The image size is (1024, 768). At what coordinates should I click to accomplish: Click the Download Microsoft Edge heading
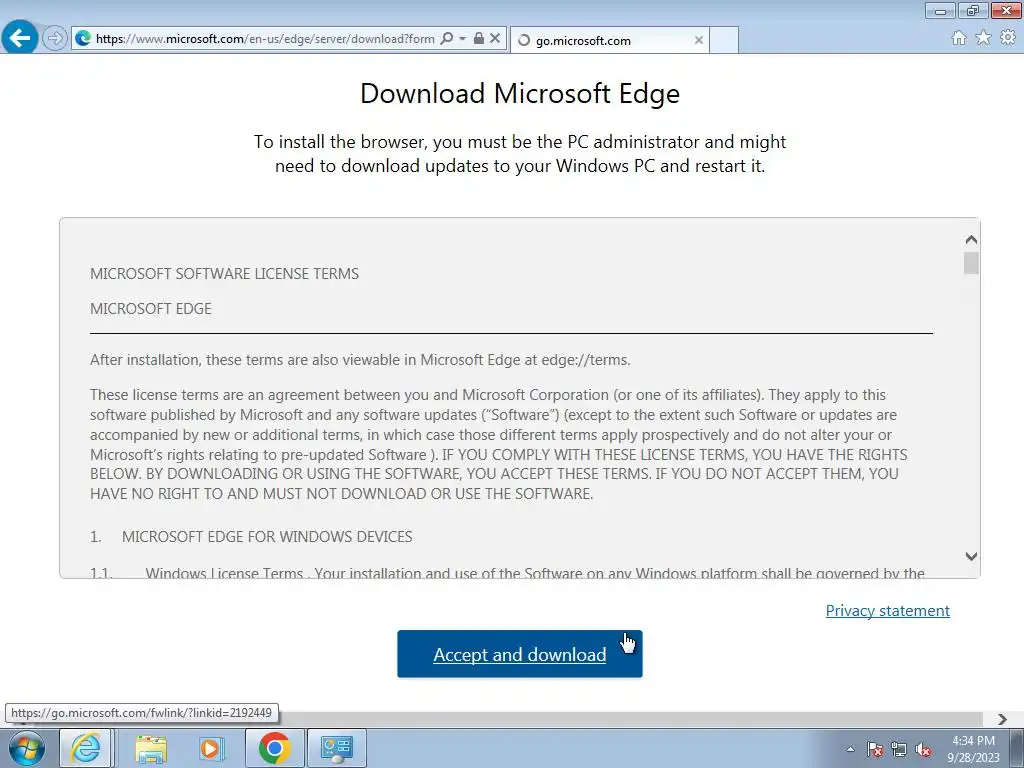coord(520,93)
